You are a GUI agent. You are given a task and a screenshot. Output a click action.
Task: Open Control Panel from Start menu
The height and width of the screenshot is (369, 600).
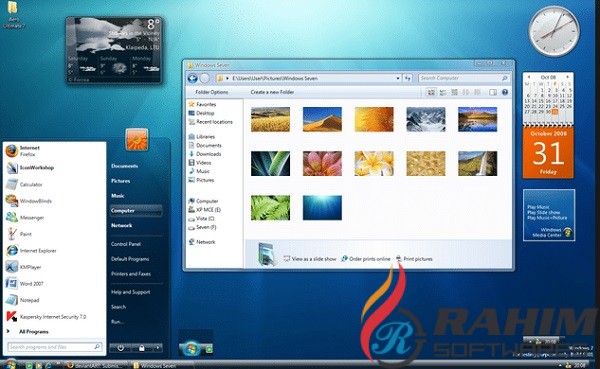126,244
